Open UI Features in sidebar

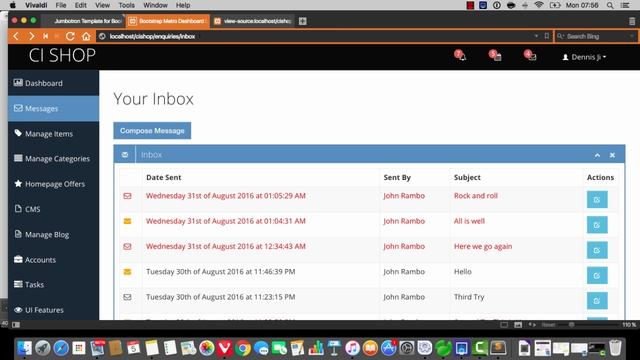tap(53, 310)
